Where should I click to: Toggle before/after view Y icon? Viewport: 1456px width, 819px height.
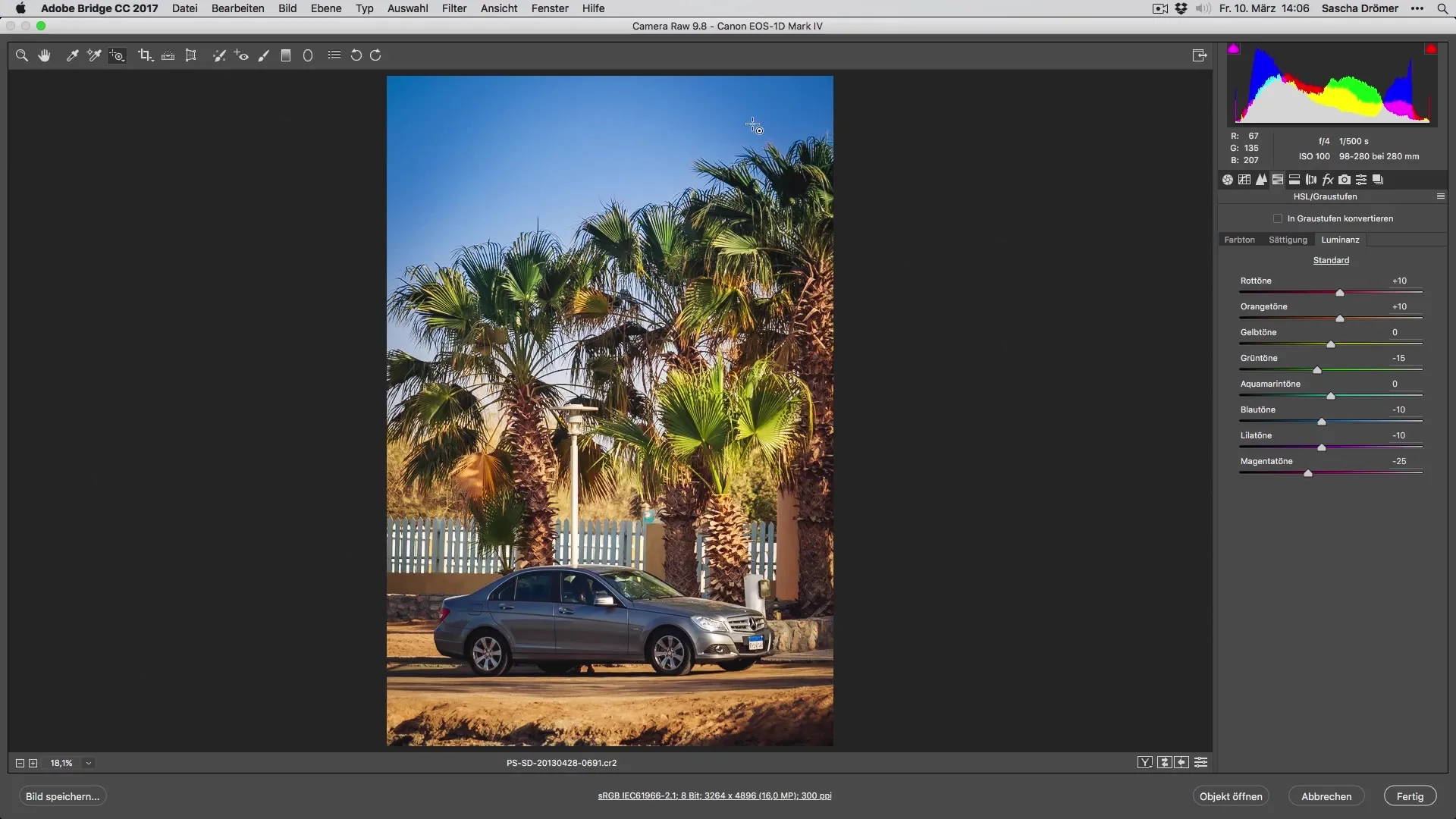coord(1145,762)
